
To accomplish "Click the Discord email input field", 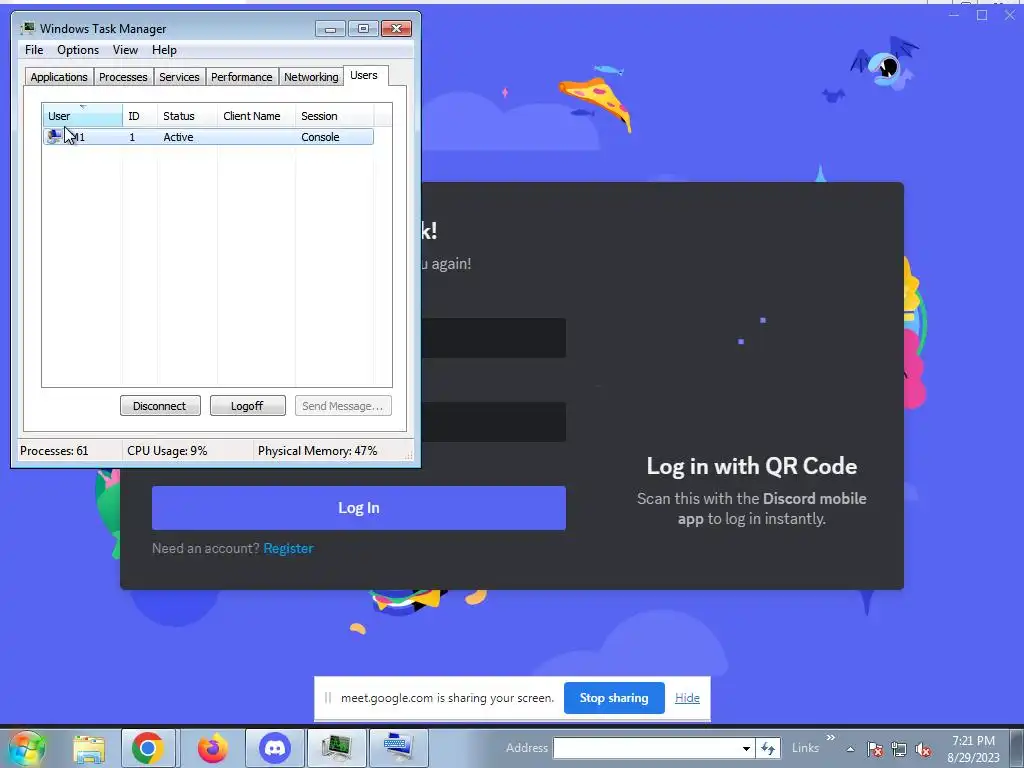I will pyautogui.click(x=493, y=338).
